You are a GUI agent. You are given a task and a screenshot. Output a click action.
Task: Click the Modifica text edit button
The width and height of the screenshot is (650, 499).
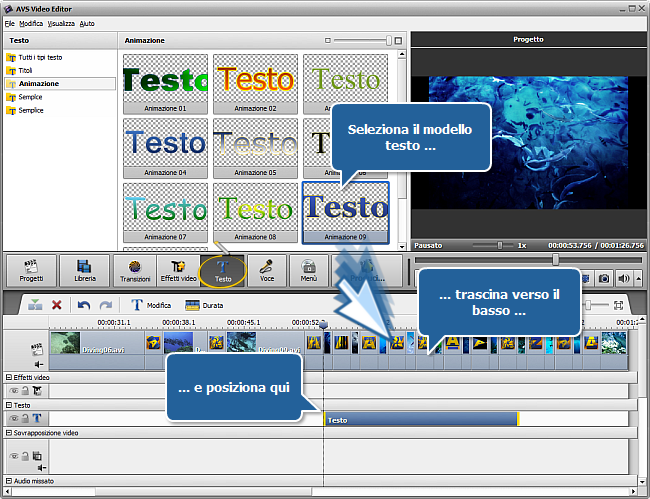point(150,305)
